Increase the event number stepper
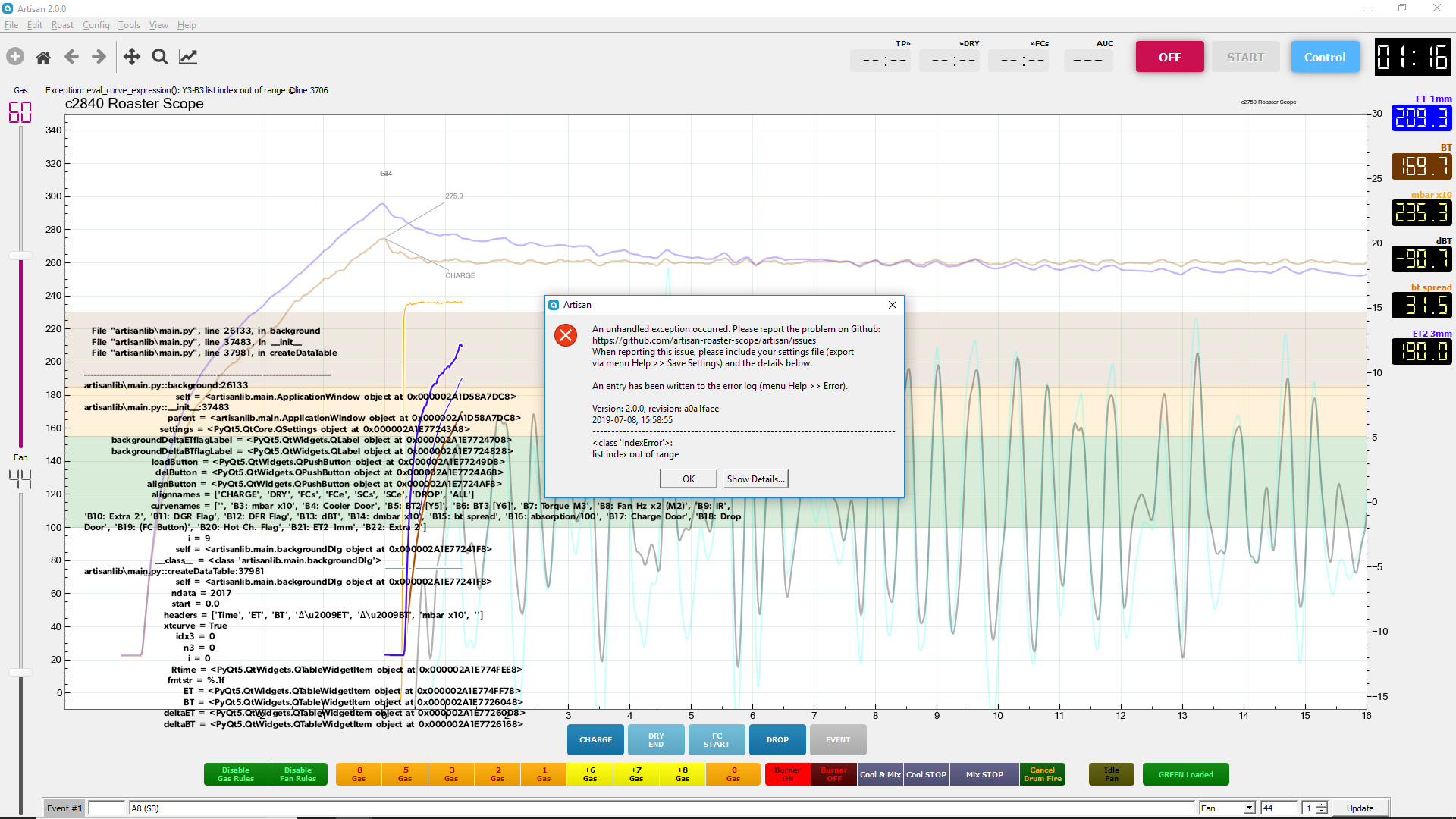The image size is (1456, 819). 1322,805
